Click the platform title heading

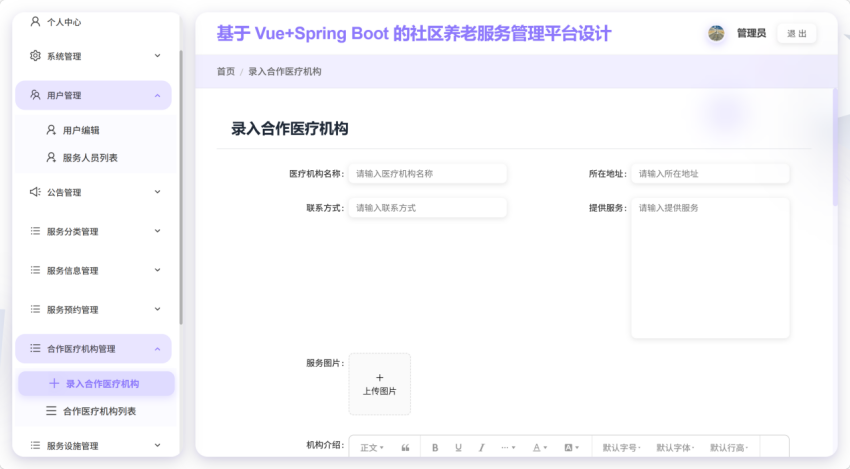(x=414, y=34)
